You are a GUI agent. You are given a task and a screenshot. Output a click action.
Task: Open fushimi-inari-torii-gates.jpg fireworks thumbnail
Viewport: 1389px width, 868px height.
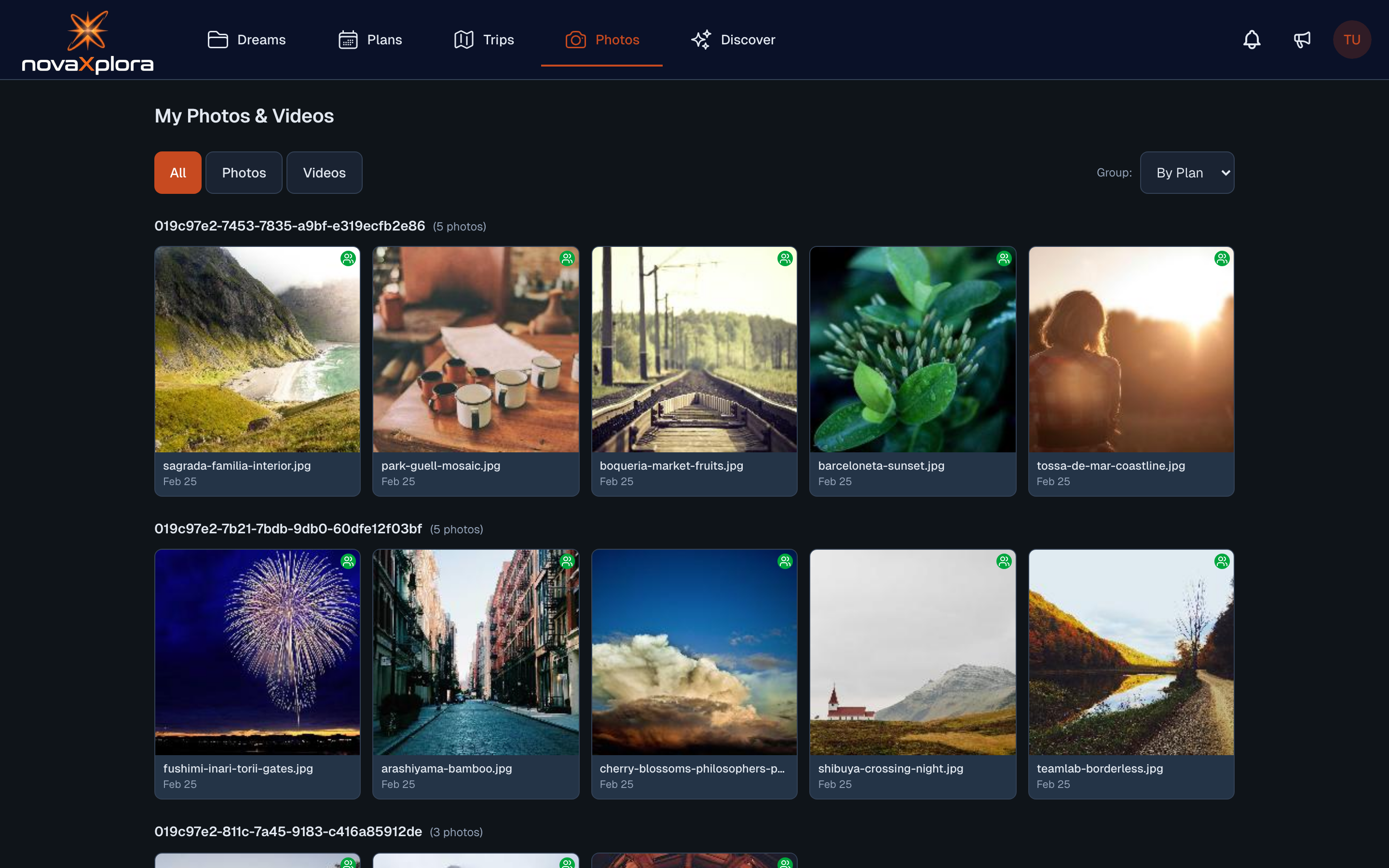[x=257, y=652]
